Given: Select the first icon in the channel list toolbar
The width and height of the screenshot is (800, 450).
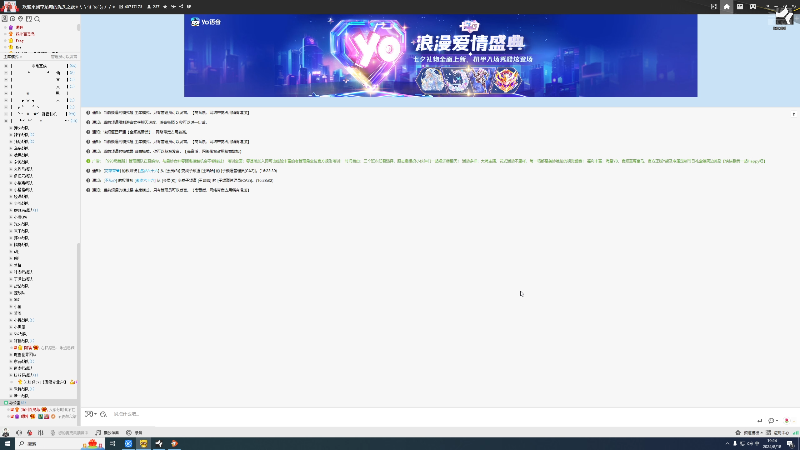Looking at the screenshot, I should point(5,19).
